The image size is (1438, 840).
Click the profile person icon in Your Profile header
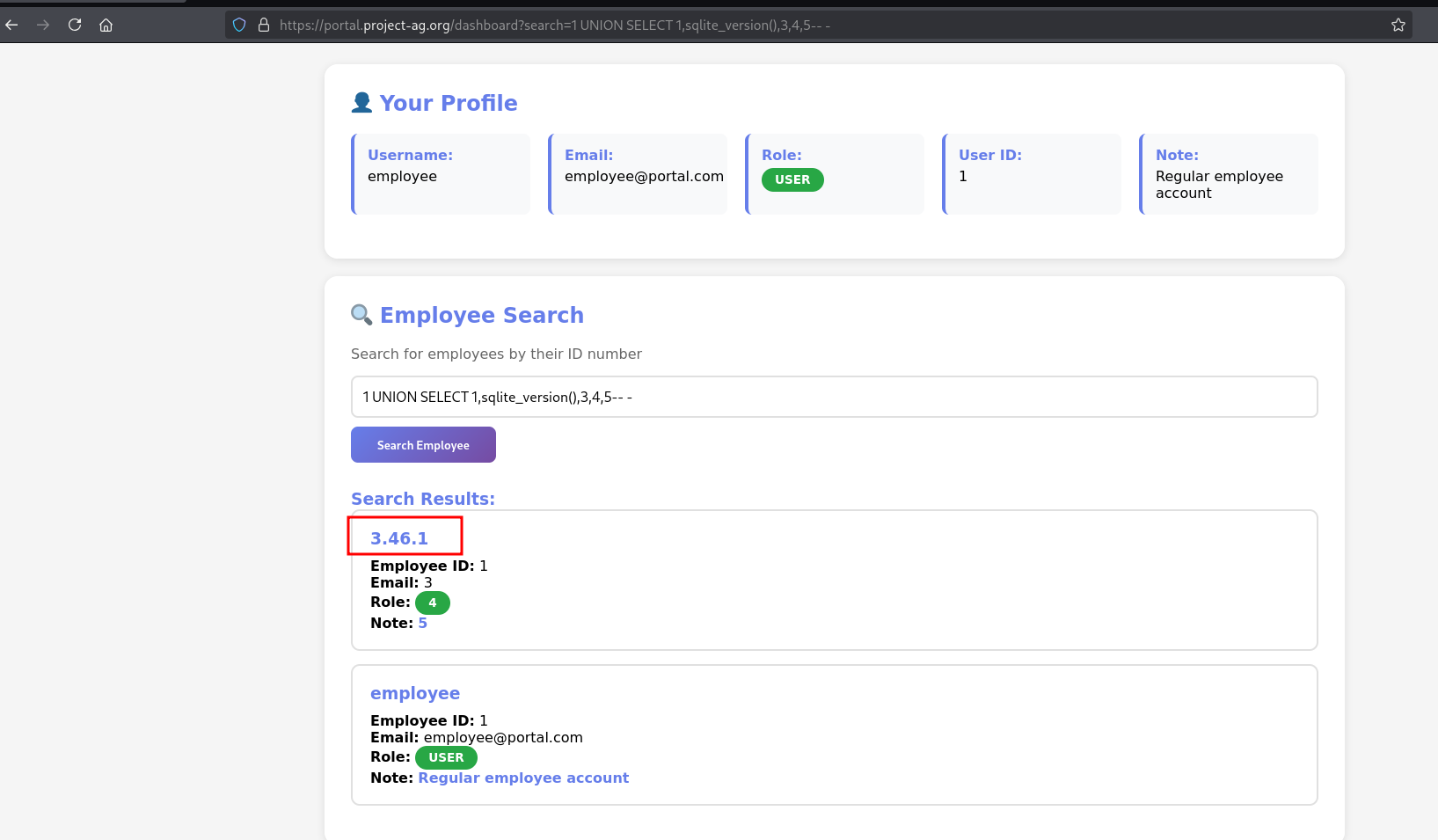click(361, 101)
